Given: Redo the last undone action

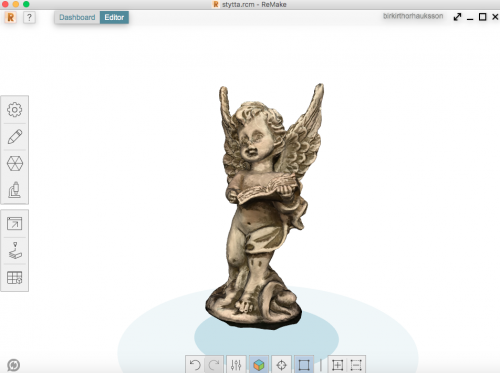Looking at the screenshot, I should pyautogui.click(x=214, y=365).
